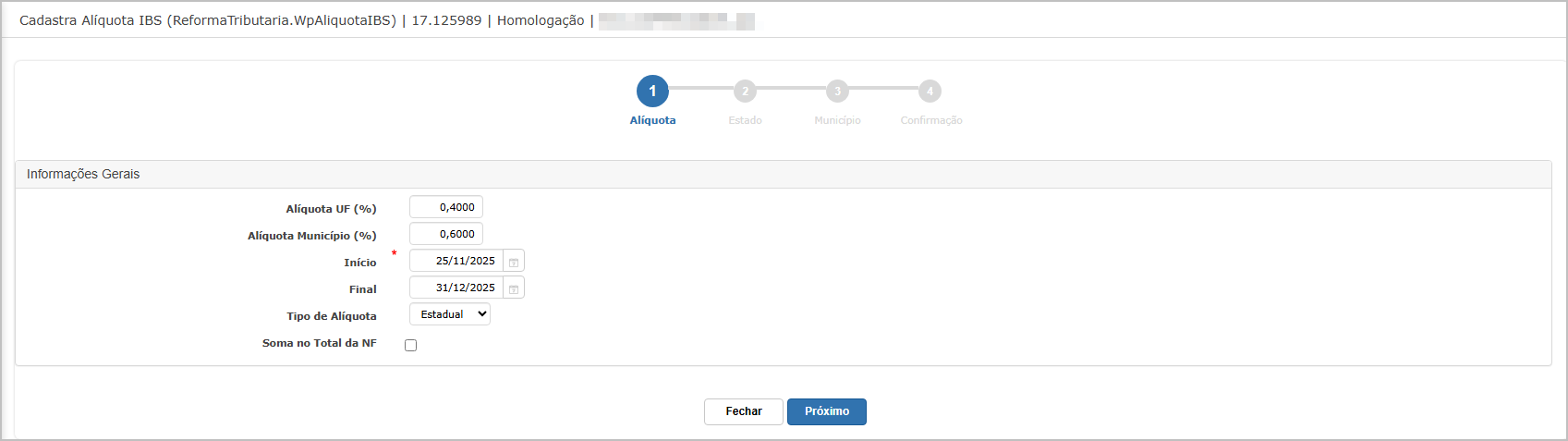Select the Alíquota step label
Image resolution: width=1568 pixels, height=441 pixels.
pyautogui.click(x=652, y=120)
